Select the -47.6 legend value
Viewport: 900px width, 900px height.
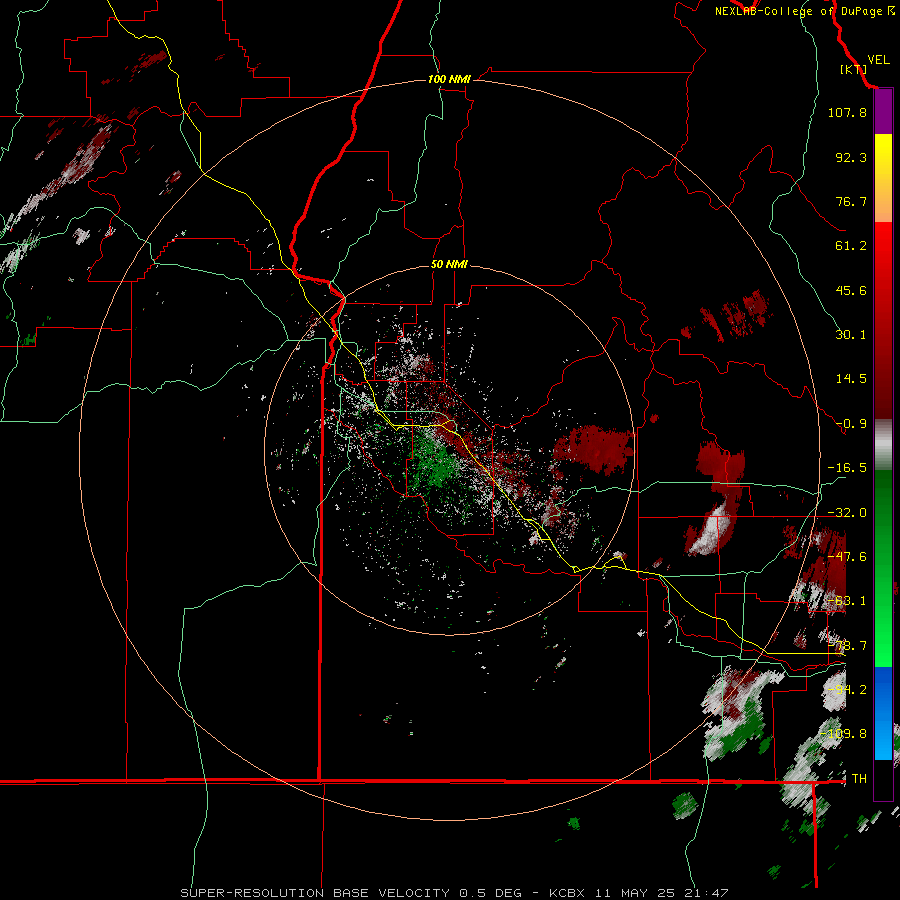(847, 557)
